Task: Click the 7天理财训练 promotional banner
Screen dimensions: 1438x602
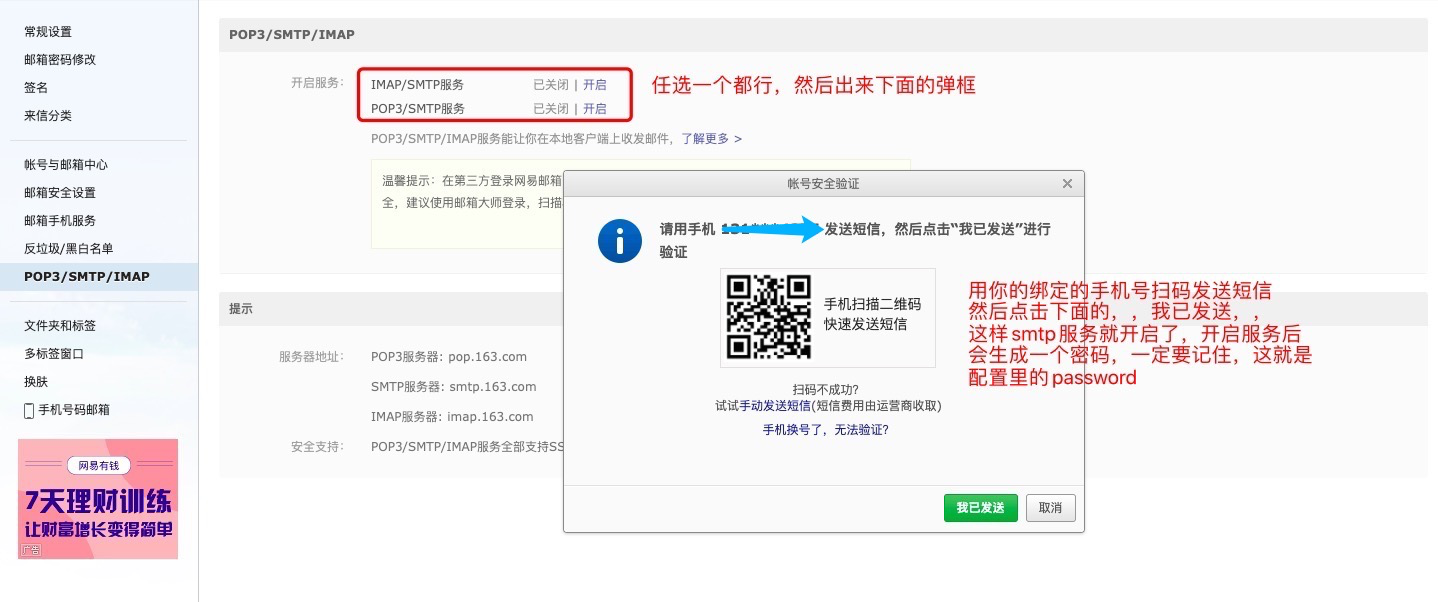Action: [x=97, y=498]
